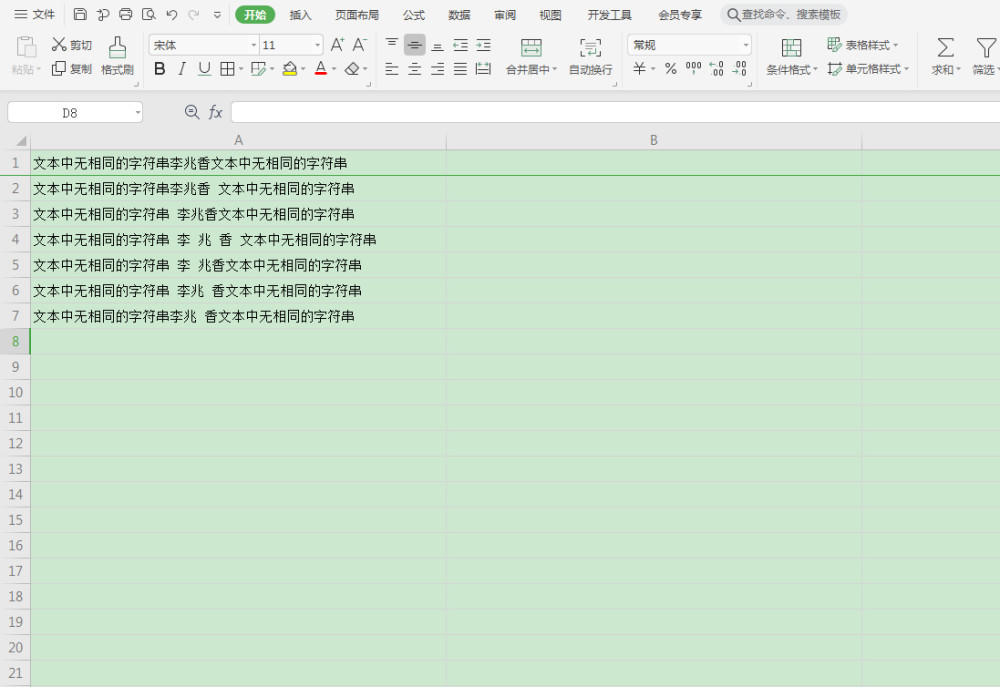Align text left horizontally
Image resolution: width=1000 pixels, height=687 pixels.
(392, 68)
